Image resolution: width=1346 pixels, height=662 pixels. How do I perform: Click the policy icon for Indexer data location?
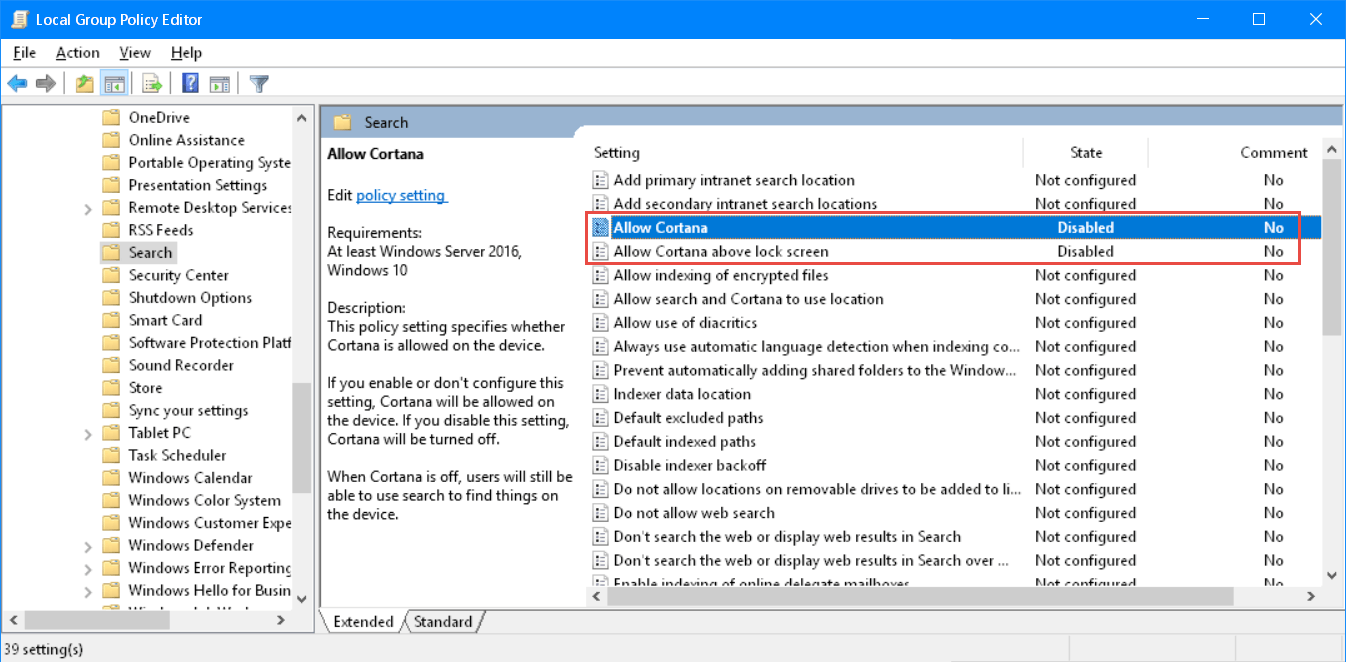pos(601,394)
